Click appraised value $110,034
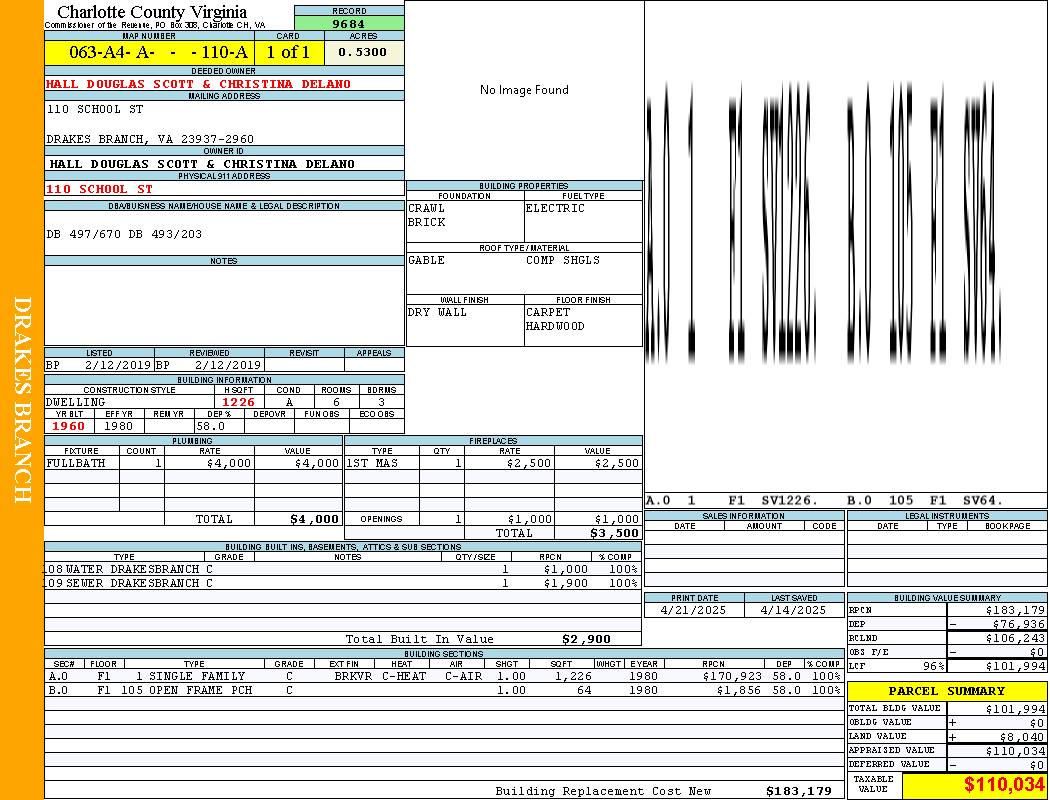The image size is (1050, 800). pyautogui.click(x=1015, y=751)
